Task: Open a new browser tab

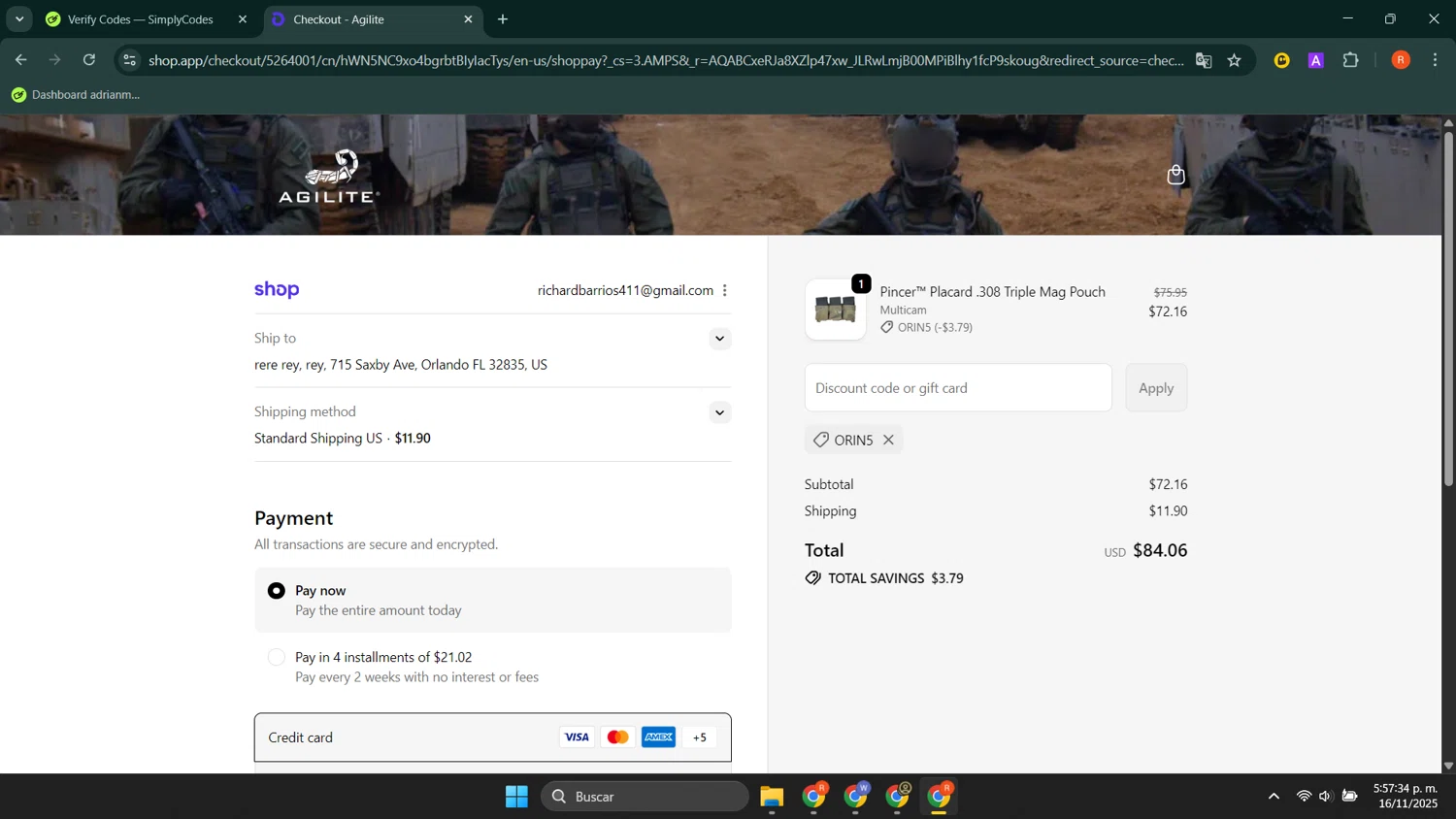Action: (x=503, y=19)
